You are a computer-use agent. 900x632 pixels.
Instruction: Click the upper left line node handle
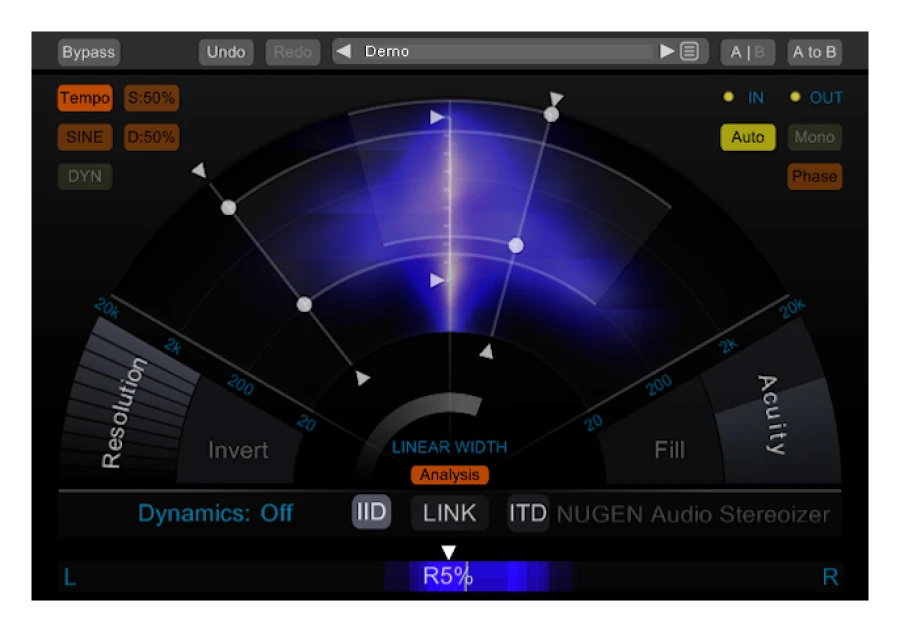228,207
